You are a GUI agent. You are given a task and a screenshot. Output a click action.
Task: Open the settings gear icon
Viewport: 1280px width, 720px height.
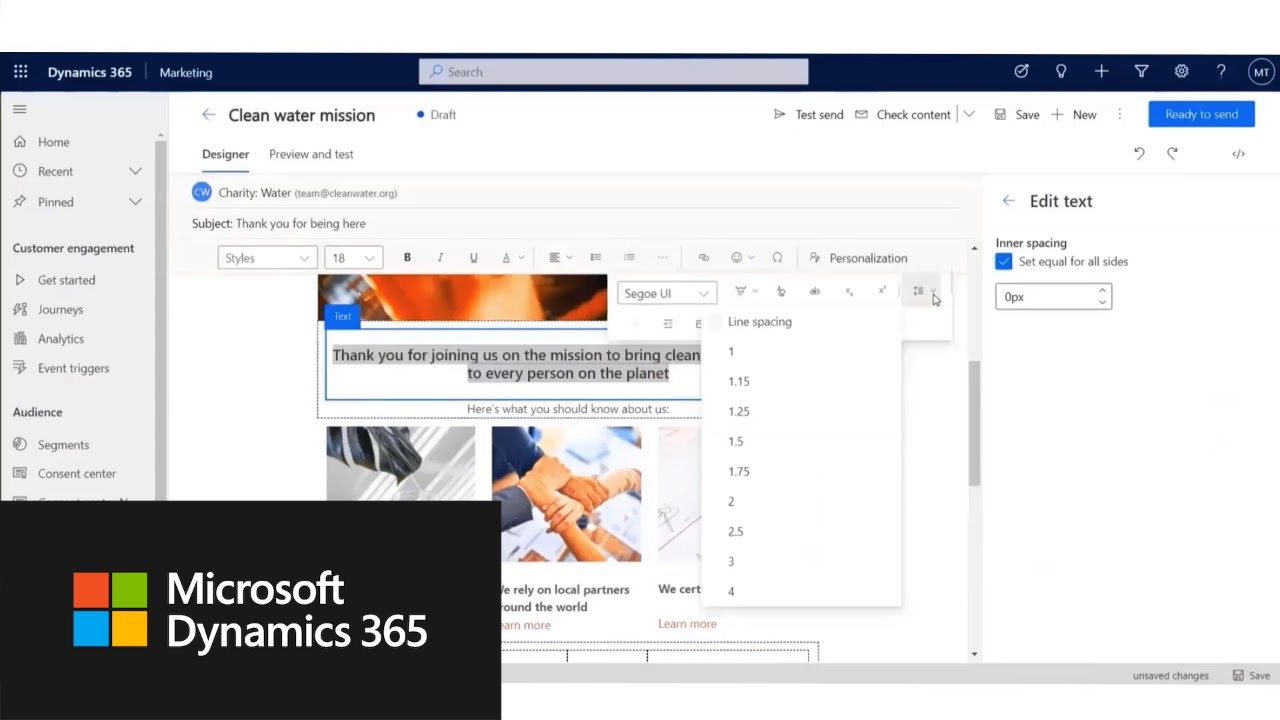click(1181, 72)
